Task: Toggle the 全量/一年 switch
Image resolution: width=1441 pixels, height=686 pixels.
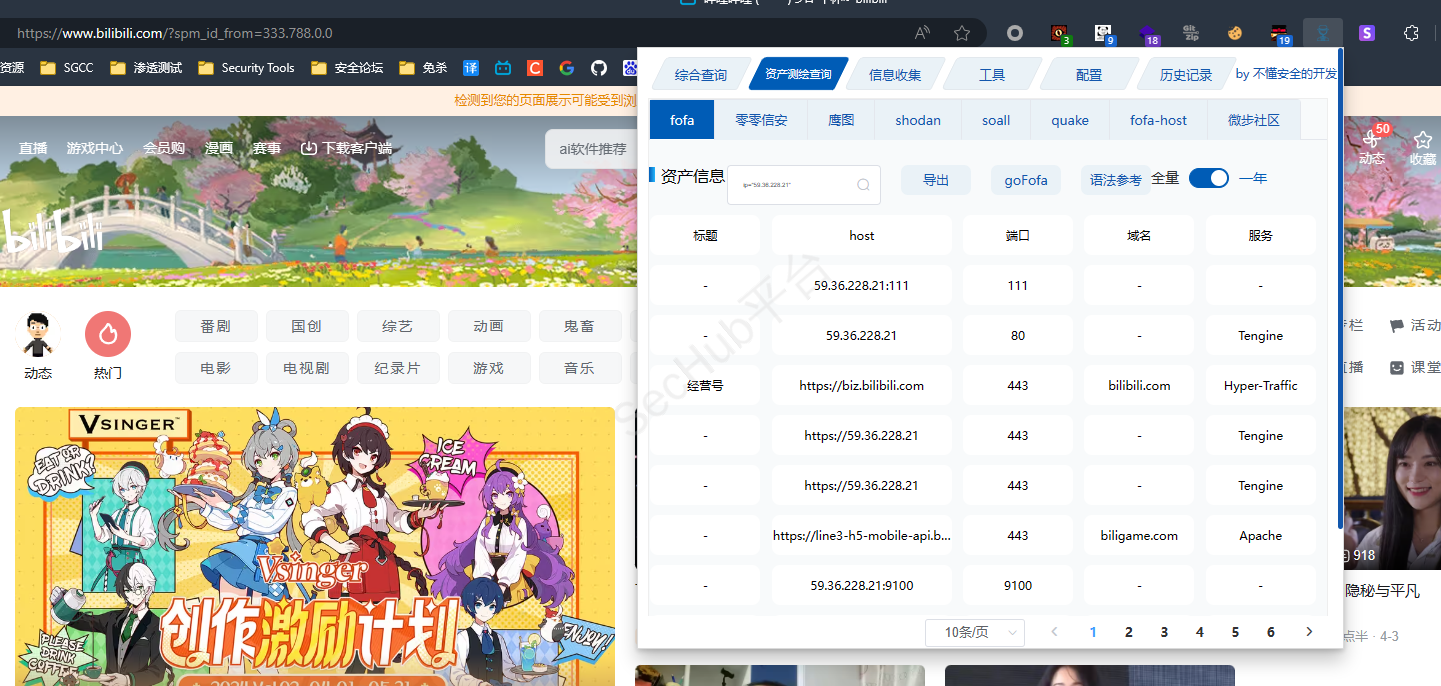Action: click(1208, 178)
